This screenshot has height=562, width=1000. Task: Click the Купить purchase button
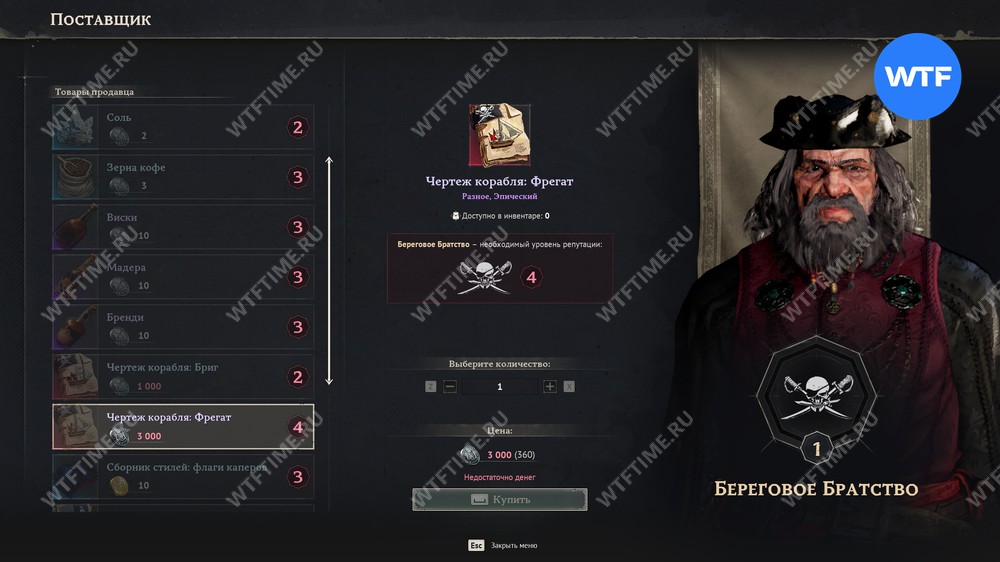pyautogui.click(x=499, y=499)
